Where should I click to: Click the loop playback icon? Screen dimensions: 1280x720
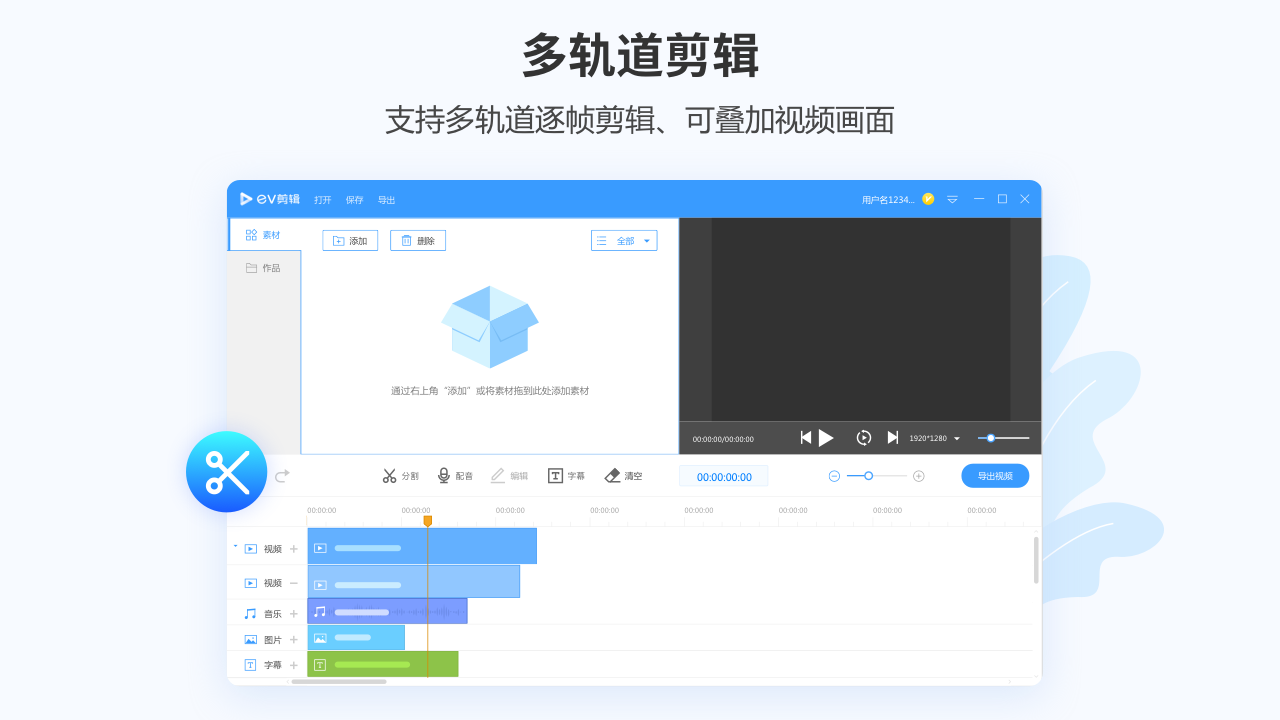coord(864,438)
